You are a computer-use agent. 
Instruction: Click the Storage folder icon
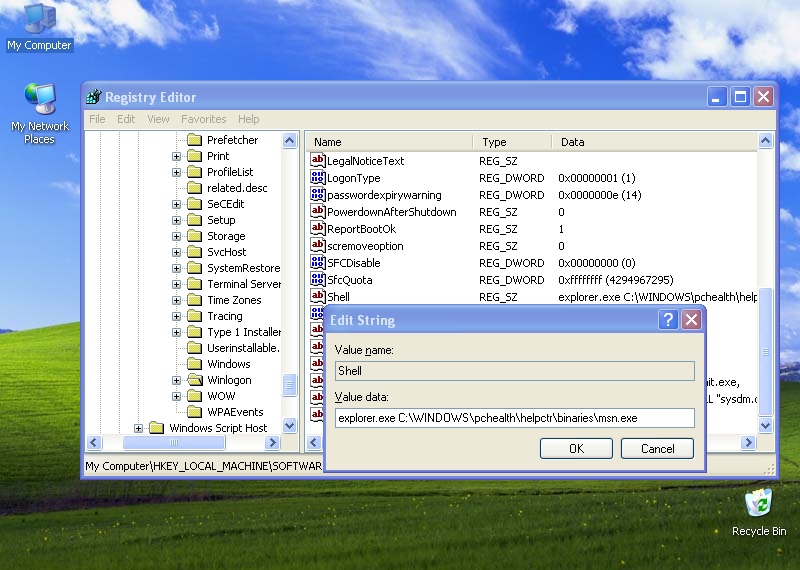click(x=194, y=236)
